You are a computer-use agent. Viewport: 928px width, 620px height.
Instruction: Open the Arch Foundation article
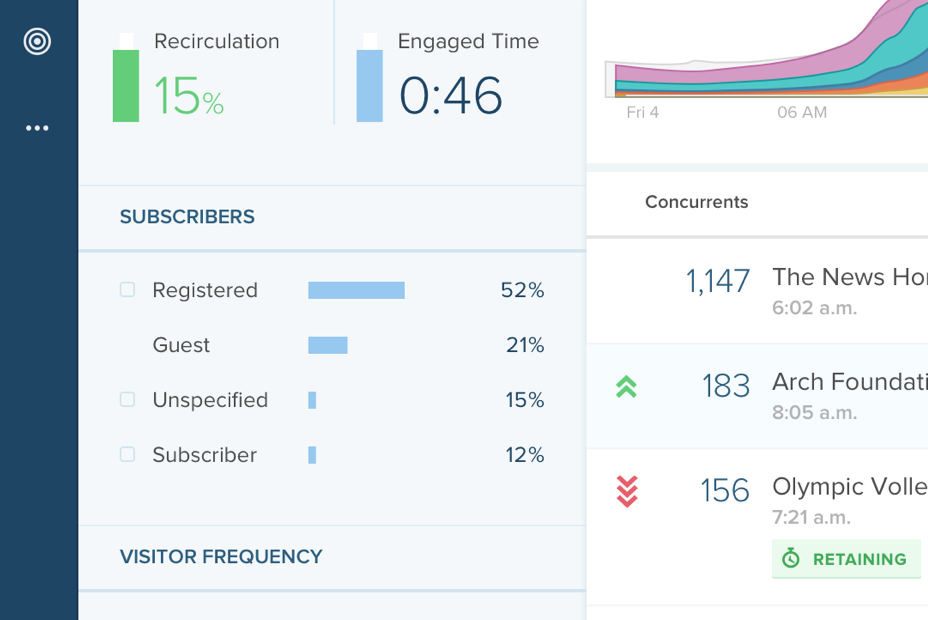point(849,382)
